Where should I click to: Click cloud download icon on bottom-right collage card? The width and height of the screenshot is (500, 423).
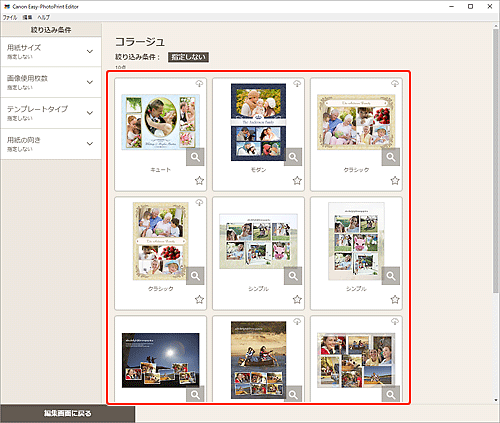[395, 321]
